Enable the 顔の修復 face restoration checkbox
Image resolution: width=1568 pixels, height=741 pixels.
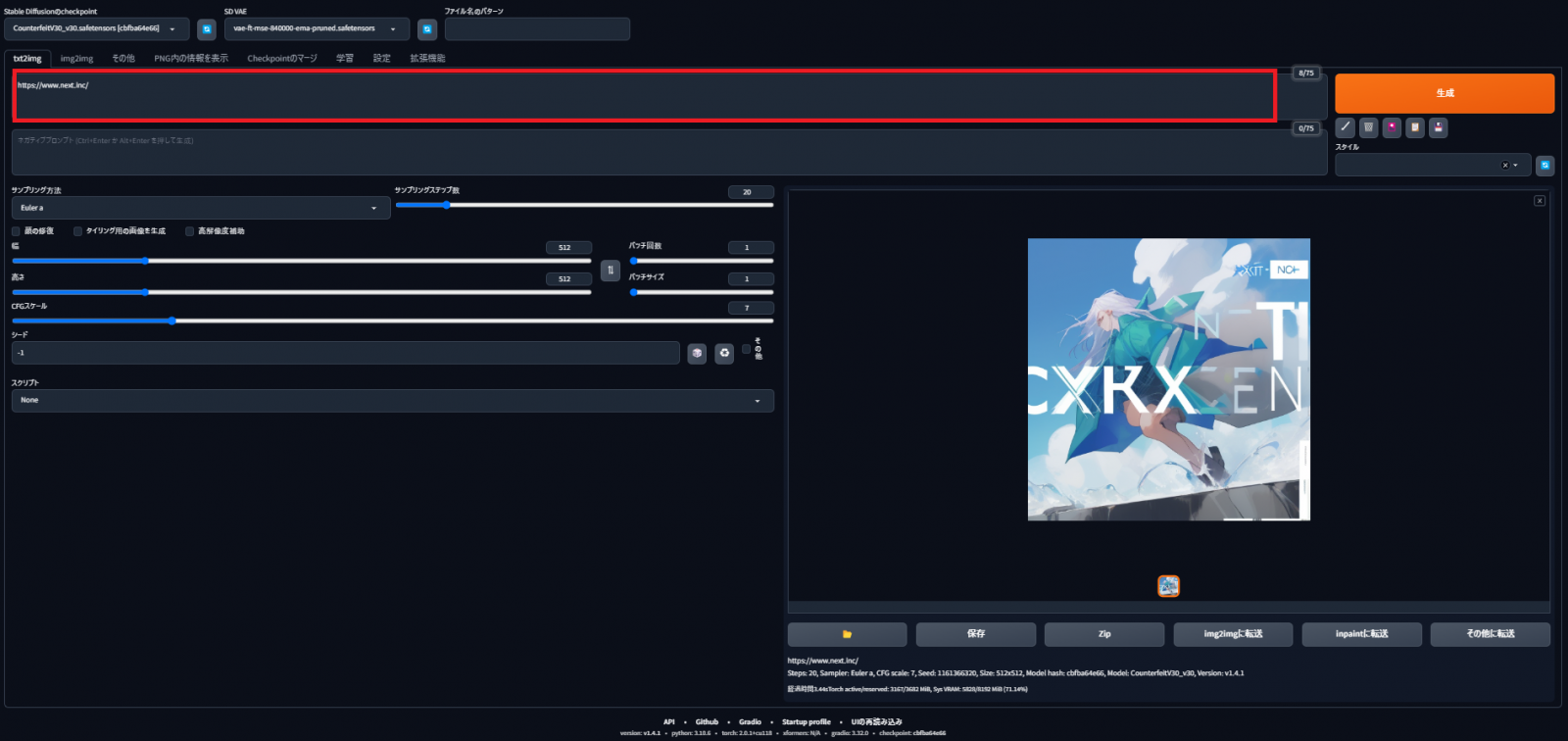[17, 231]
